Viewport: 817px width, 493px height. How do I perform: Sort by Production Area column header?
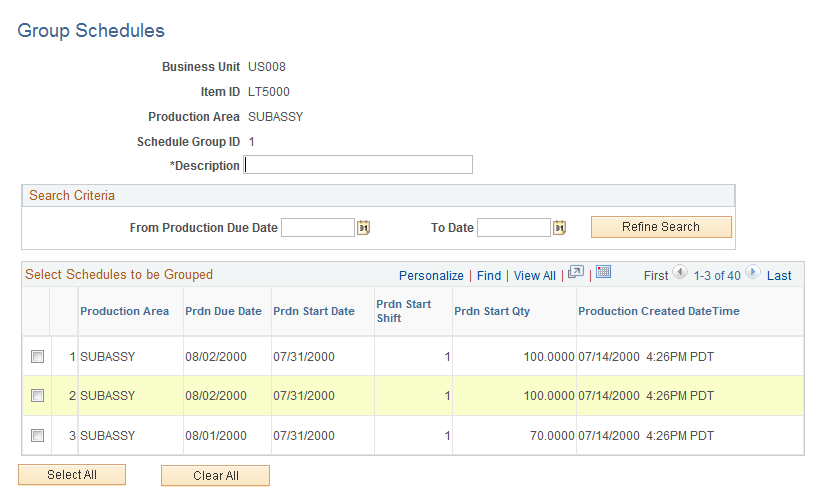click(125, 311)
